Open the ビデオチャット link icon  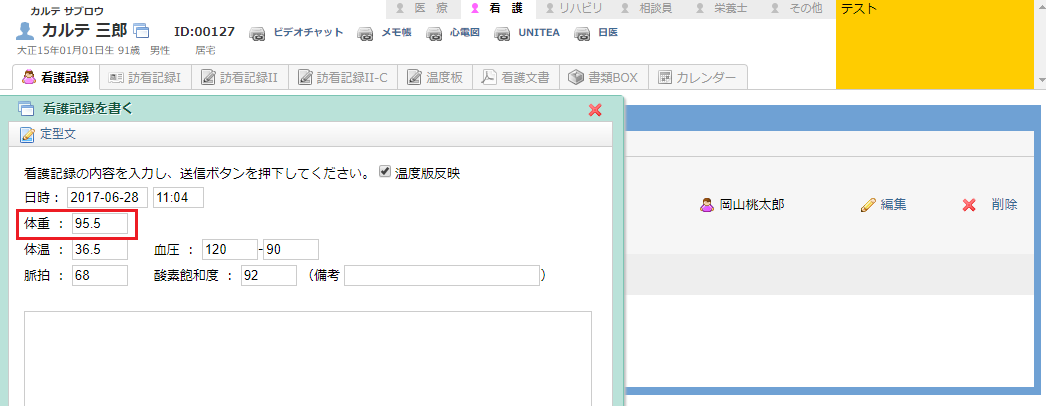pyautogui.click(x=258, y=33)
